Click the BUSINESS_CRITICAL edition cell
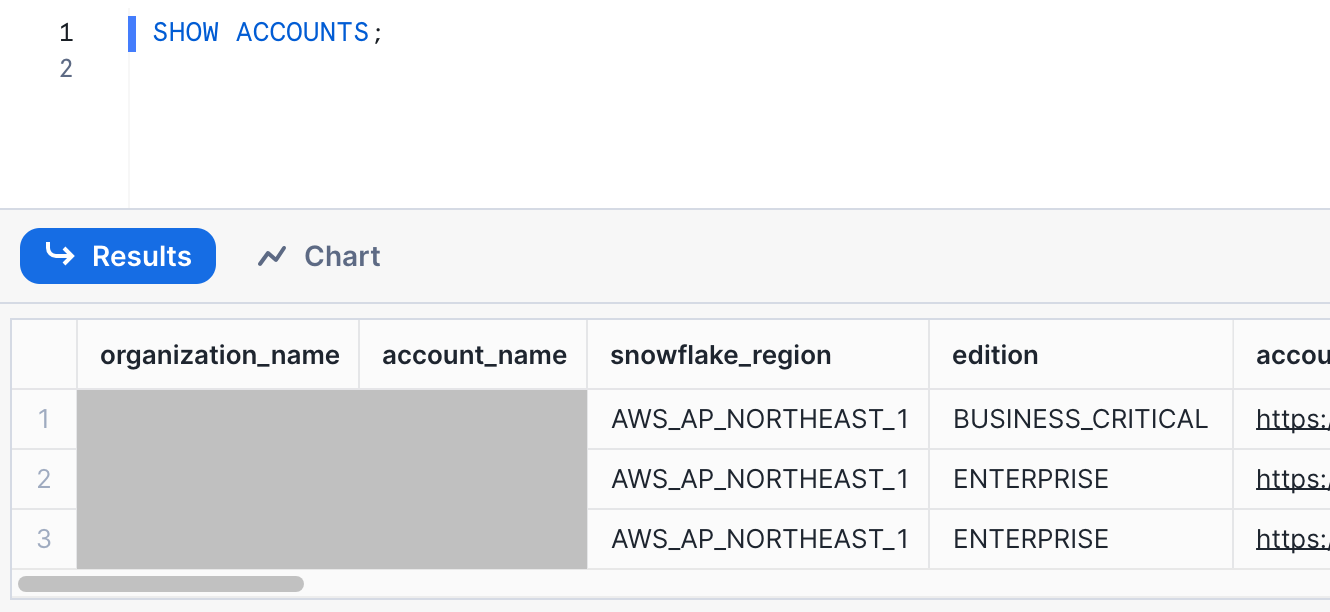This screenshot has width=1330, height=612. pyautogui.click(x=1080, y=419)
